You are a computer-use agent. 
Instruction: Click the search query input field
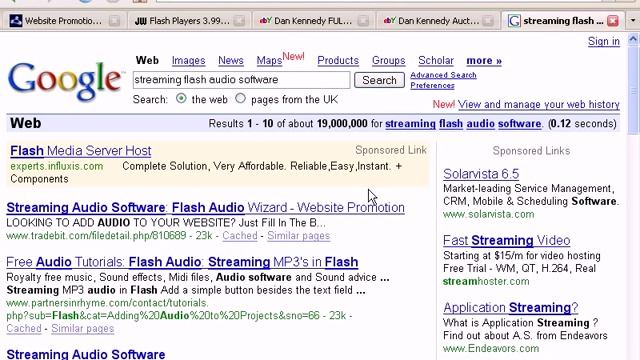pos(241,80)
